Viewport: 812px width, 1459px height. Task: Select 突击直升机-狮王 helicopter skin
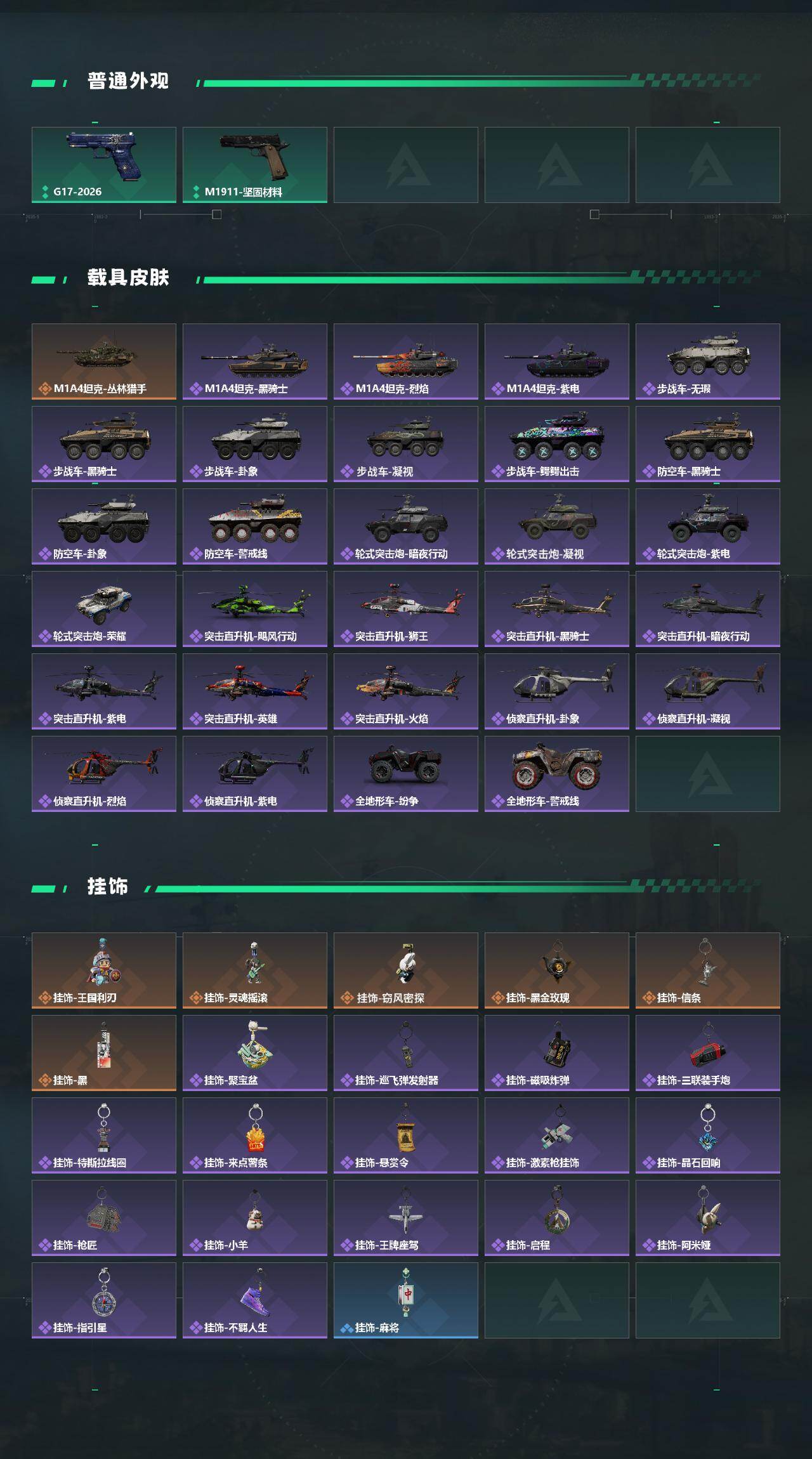406,609
